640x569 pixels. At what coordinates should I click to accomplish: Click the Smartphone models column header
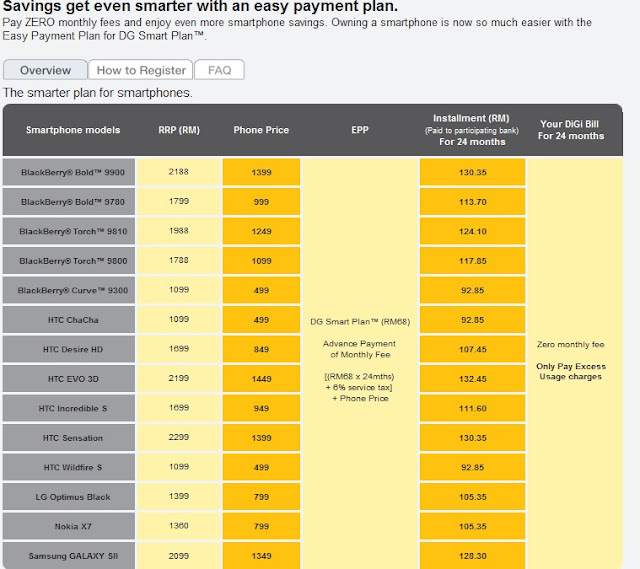tap(72, 130)
